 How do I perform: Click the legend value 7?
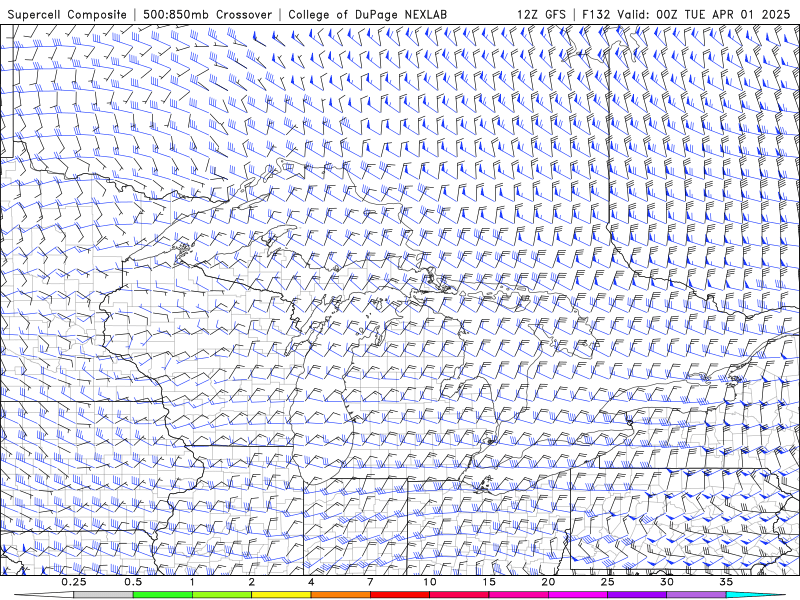[x=370, y=582]
